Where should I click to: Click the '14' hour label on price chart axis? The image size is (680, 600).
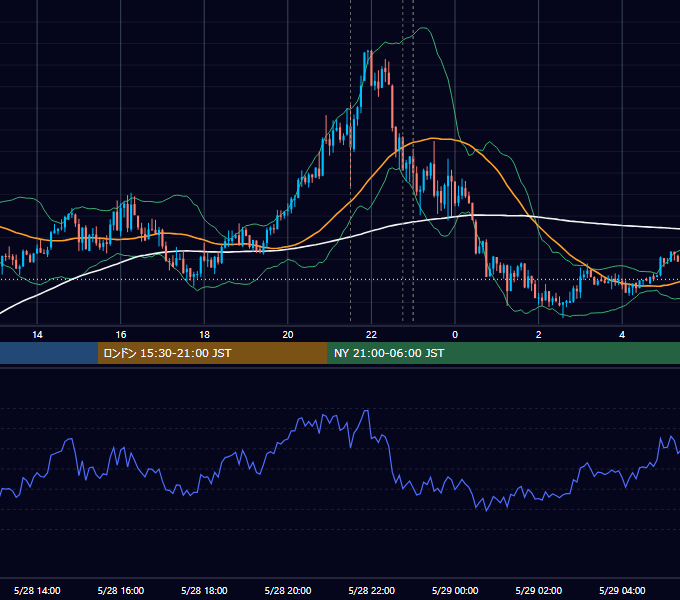click(x=37, y=335)
